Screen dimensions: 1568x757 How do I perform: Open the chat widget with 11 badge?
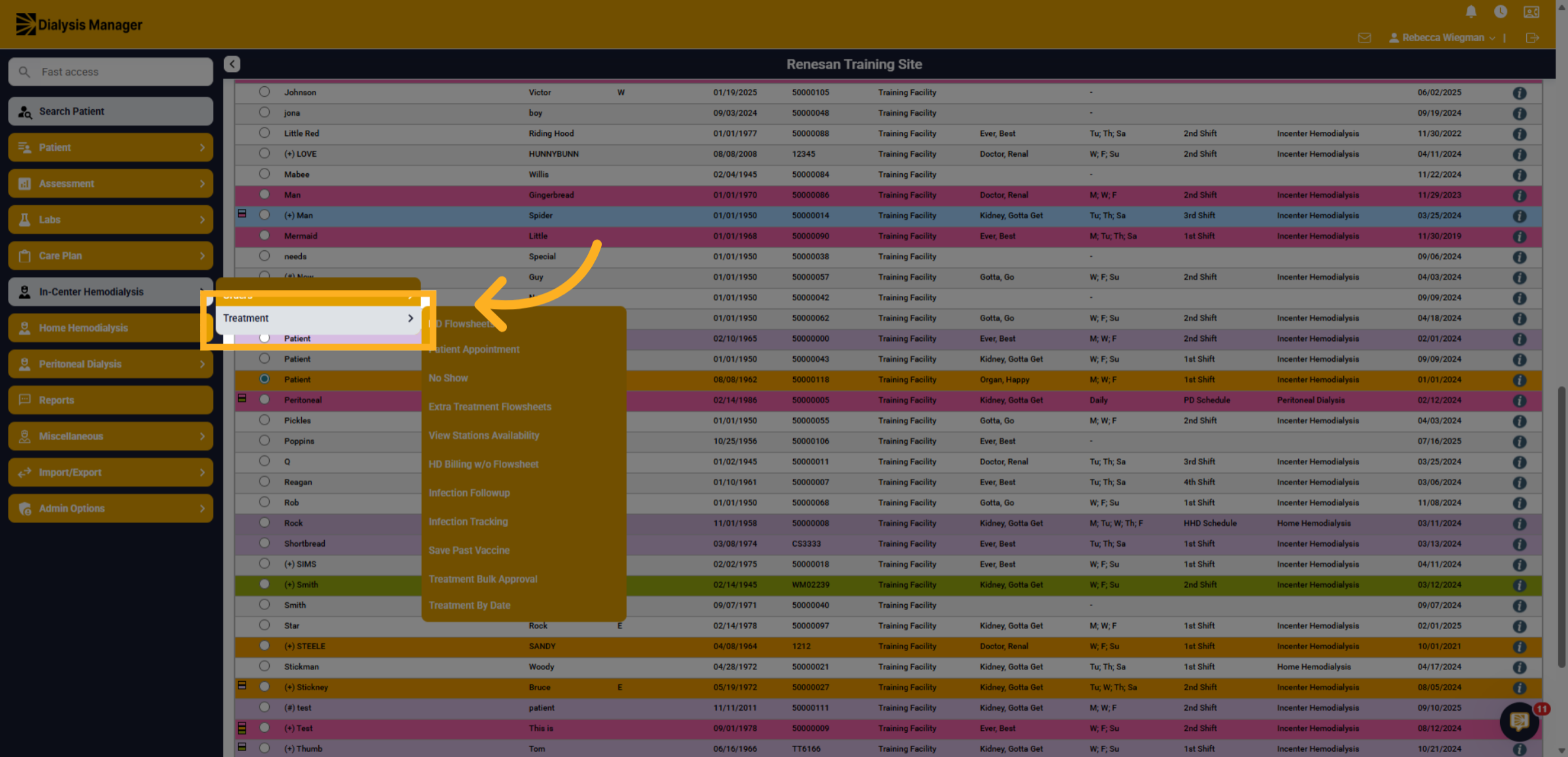click(1519, 721)
